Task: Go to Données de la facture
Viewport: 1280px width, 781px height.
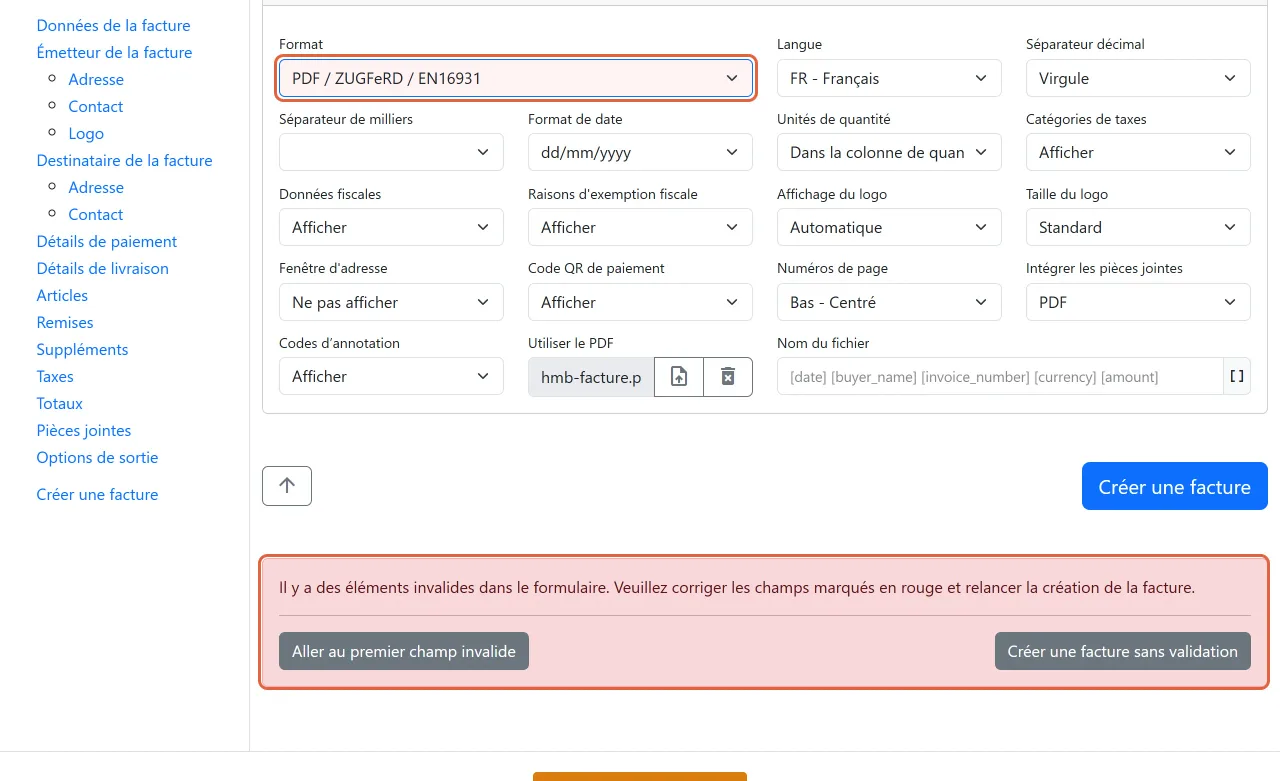Action: click(x=113, y=25)
